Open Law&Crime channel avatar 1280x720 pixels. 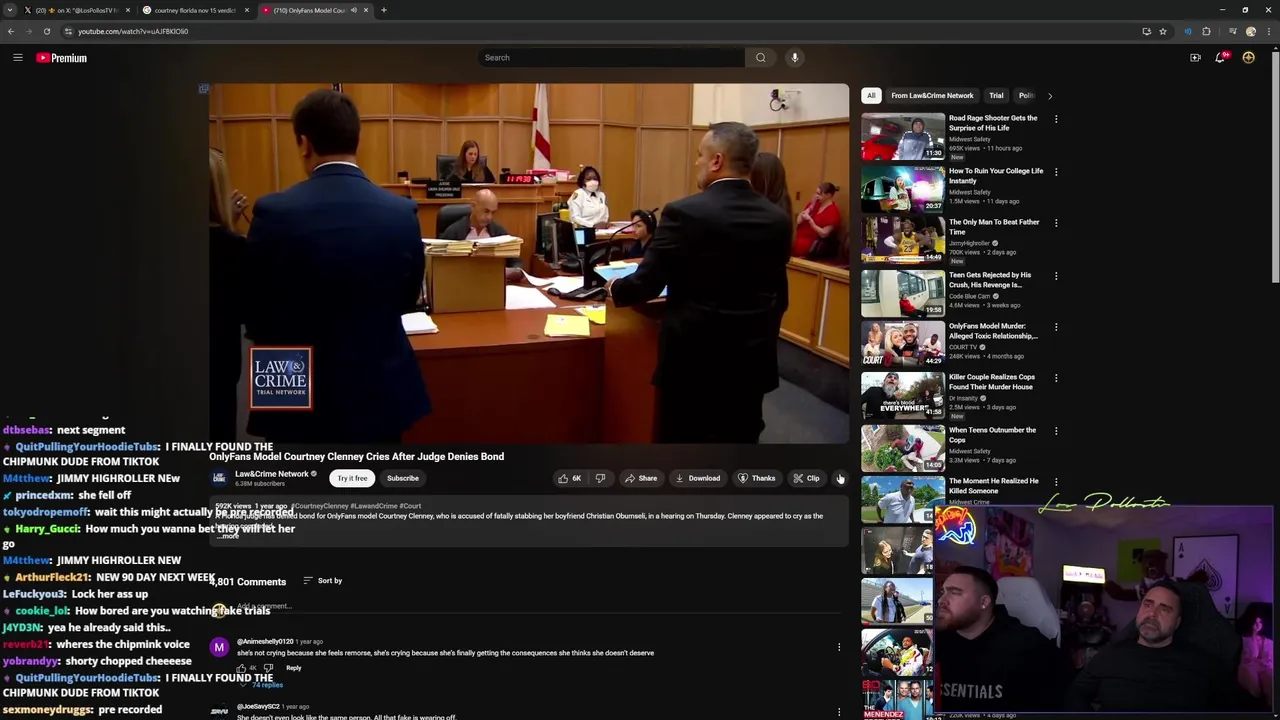pyautogui.click(x=219, y=478)
